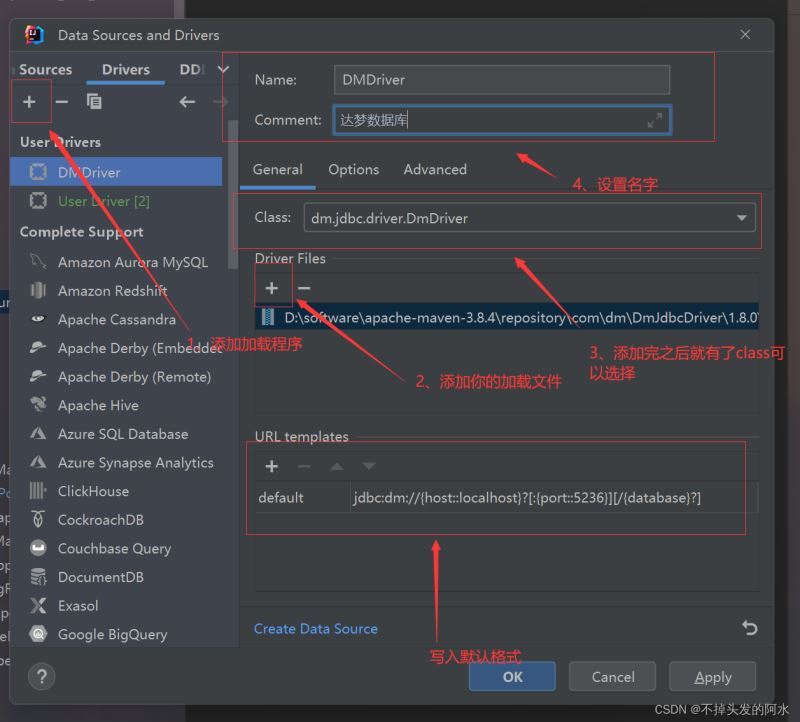
Task: Click the Name input field
Action: [502, 80]
